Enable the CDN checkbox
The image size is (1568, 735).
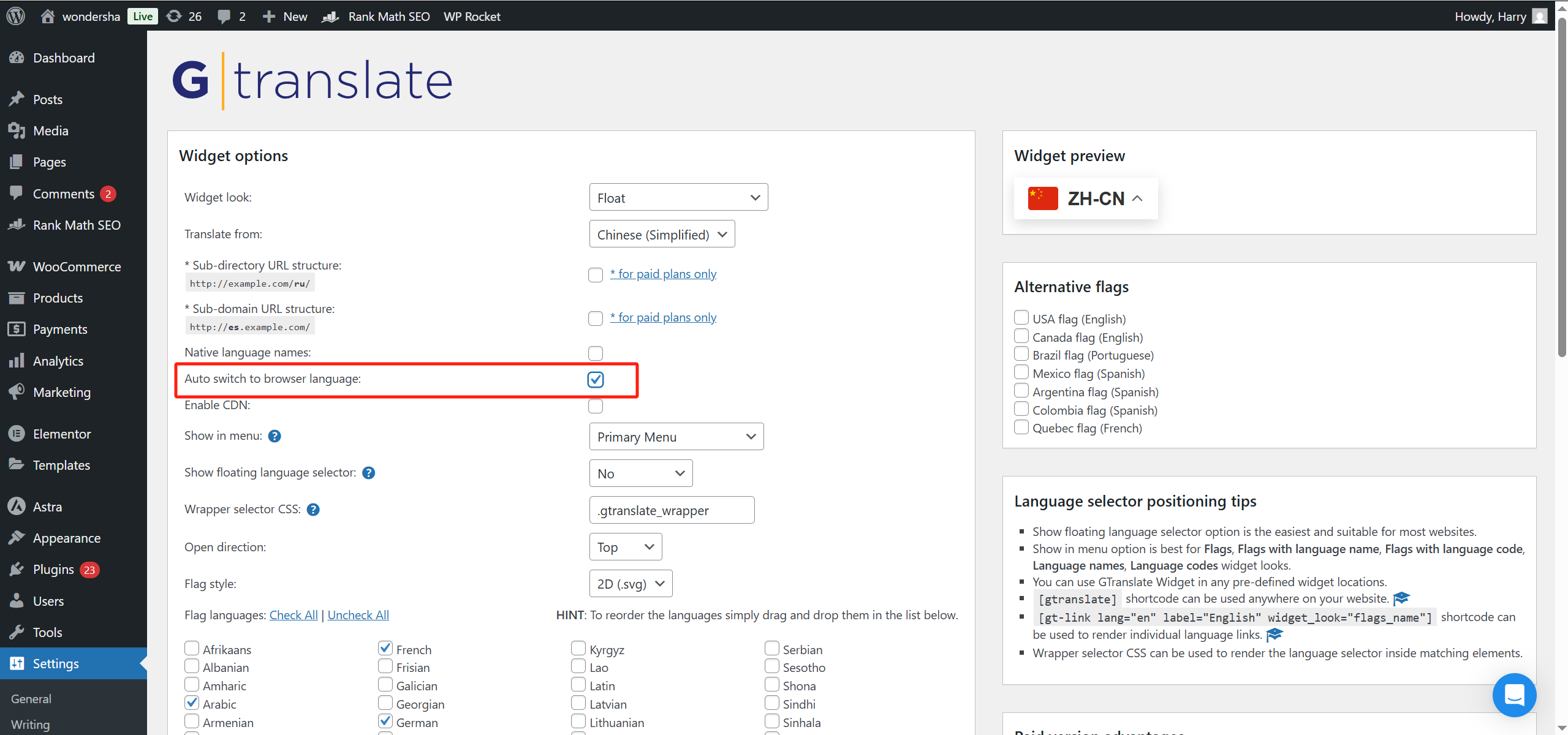tap(596, 406)
